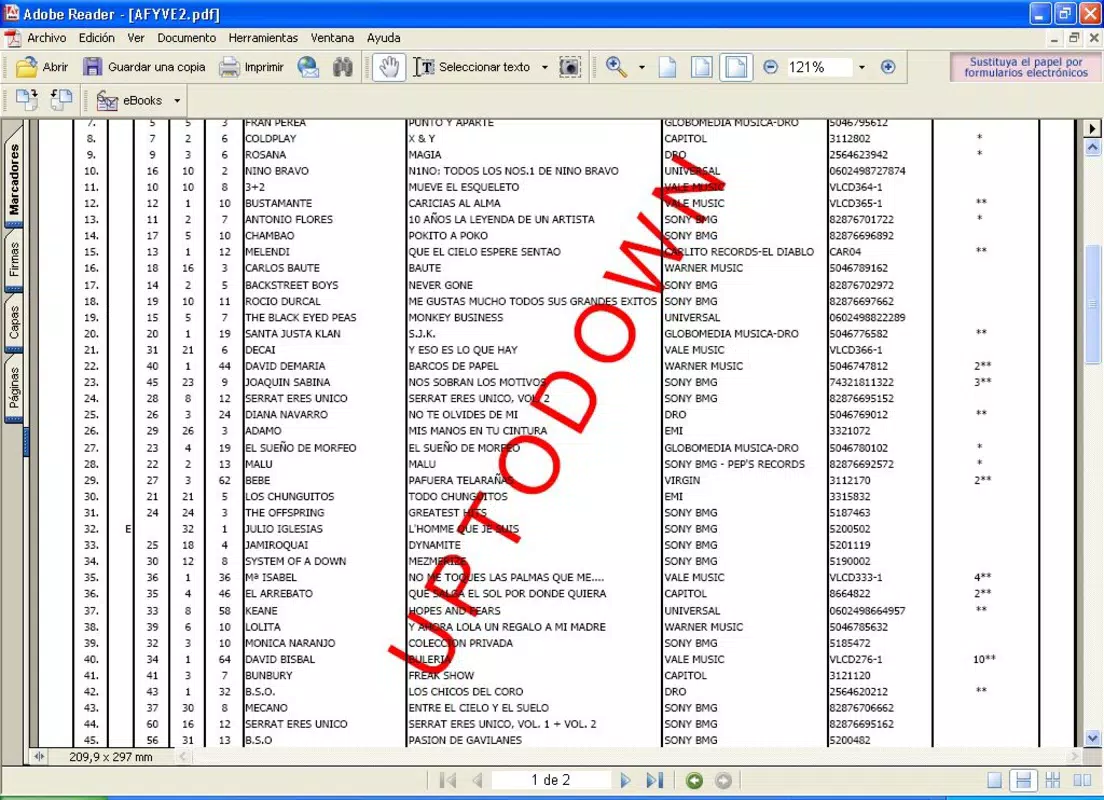Viewport: 1104px width, 800px height.
Task: Click DAVID BISBAL artist cell
Action: [280, 659]
